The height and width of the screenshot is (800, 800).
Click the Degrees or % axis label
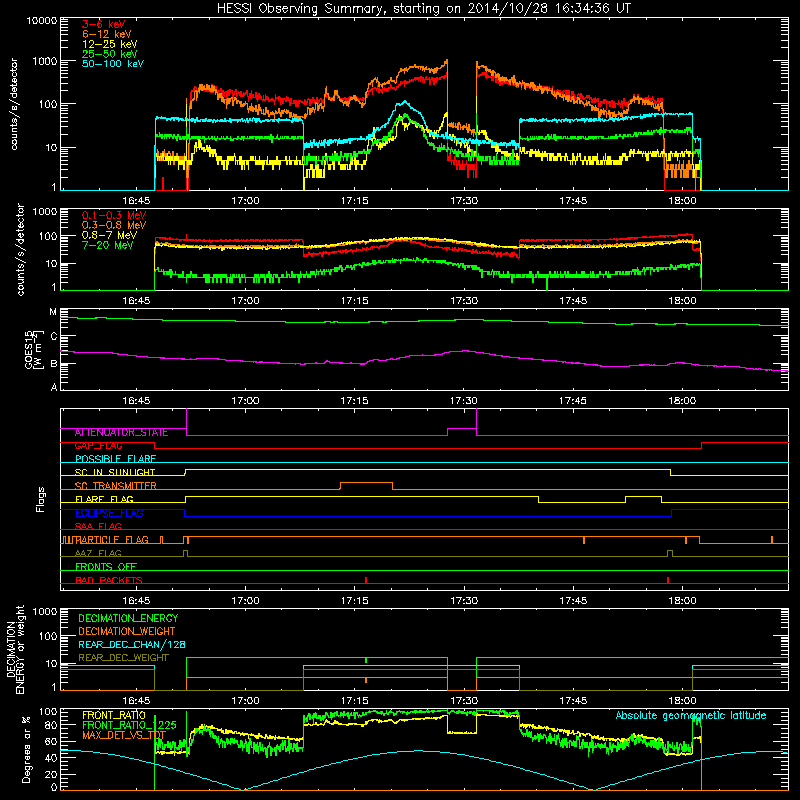(26, 749)
